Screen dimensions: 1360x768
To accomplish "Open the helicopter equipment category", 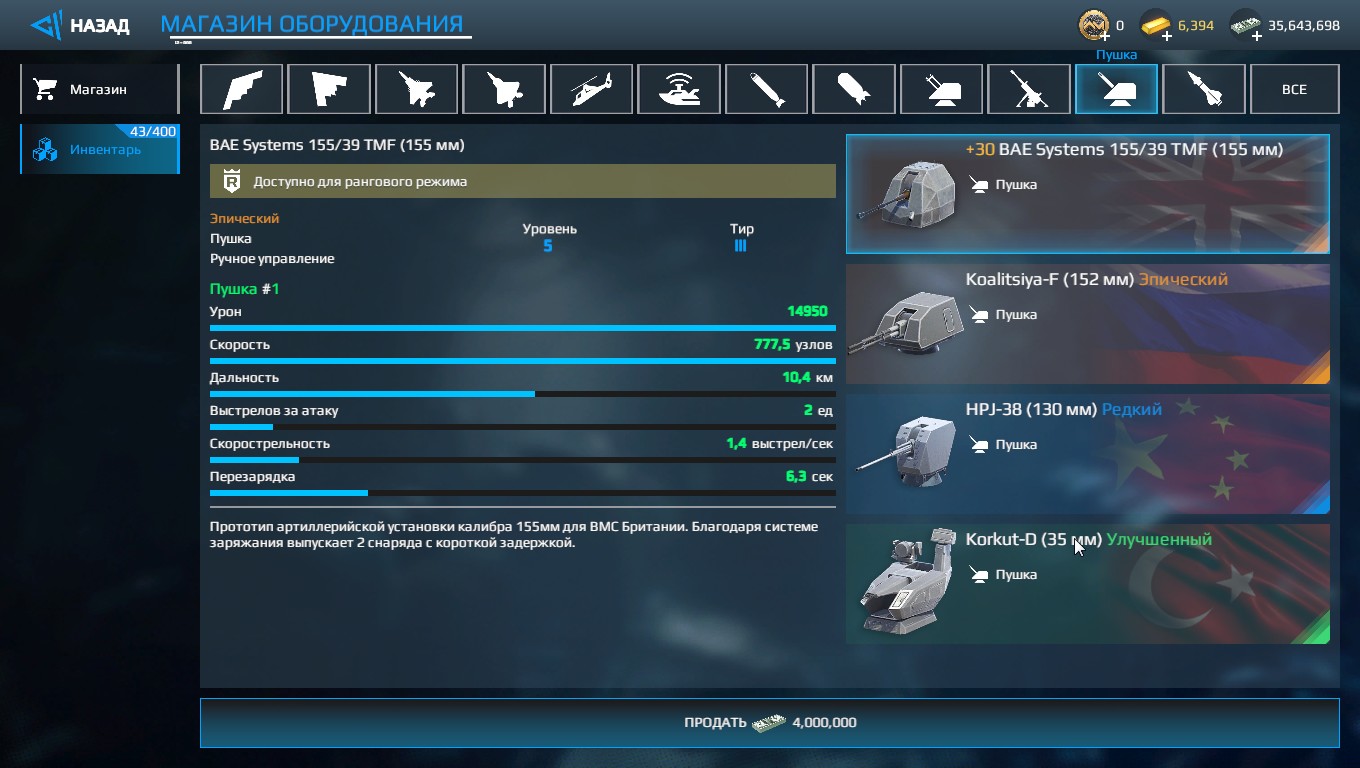I will point(591,89).
